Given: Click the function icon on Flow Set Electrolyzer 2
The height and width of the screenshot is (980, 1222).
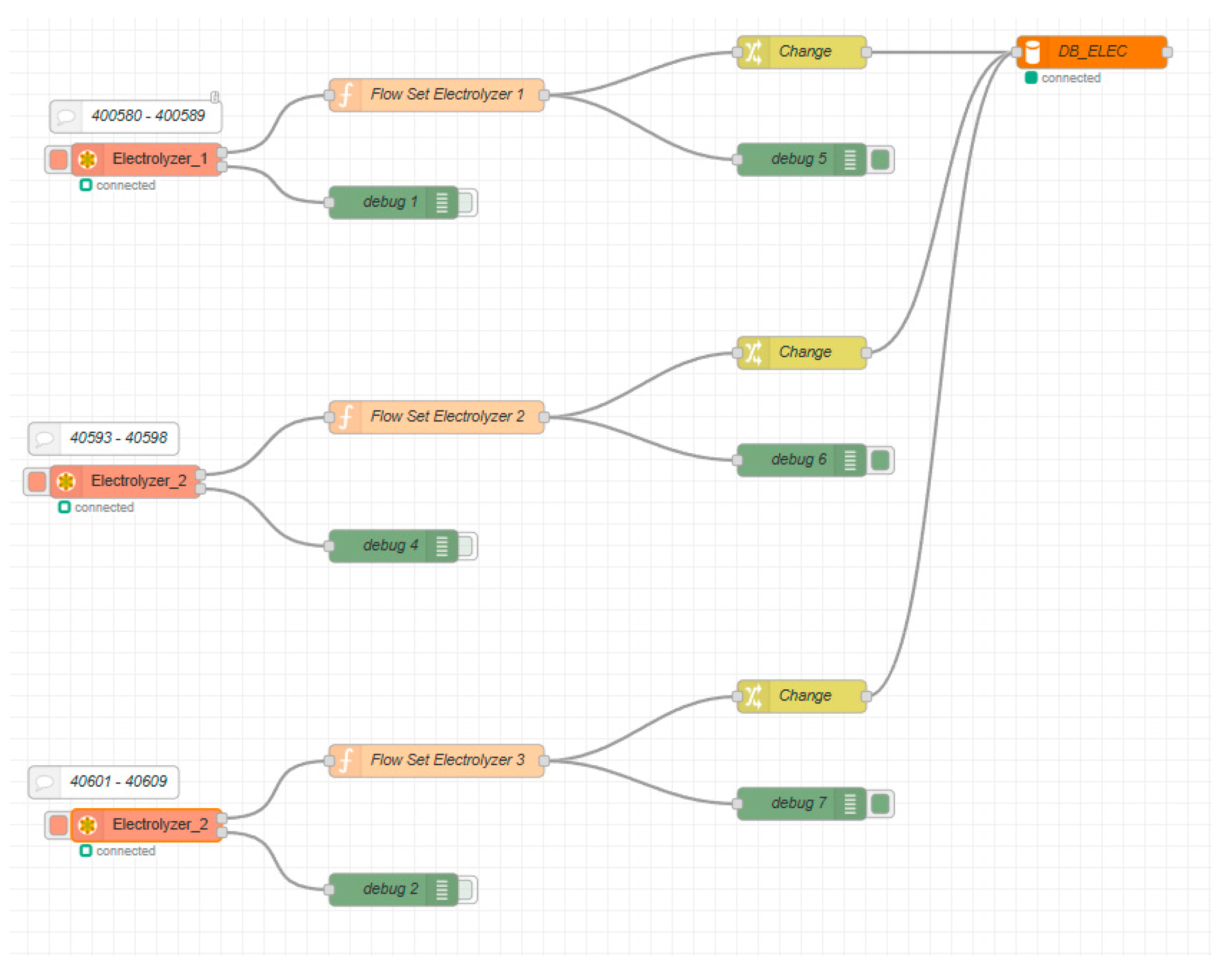Looking at the screenshot, I should [346, 417].
